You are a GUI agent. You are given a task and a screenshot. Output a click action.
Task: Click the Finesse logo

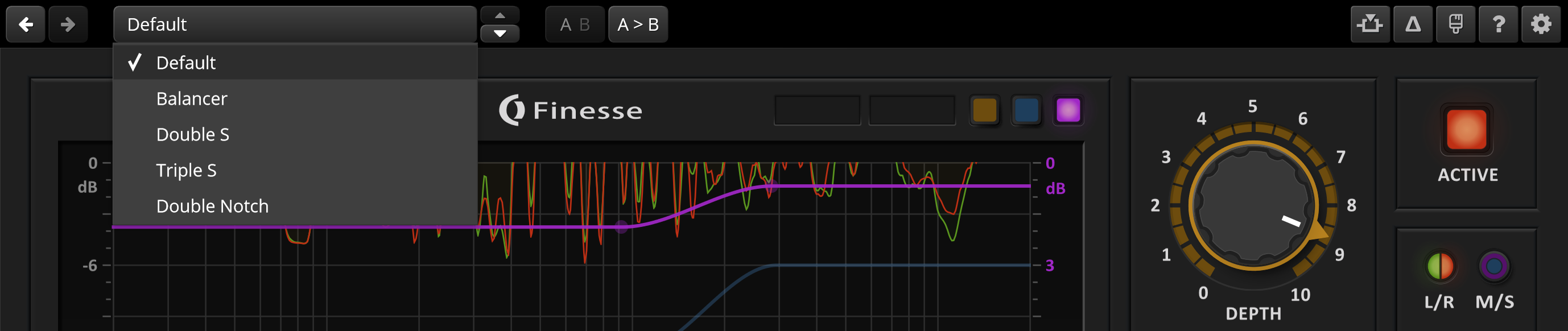(x=570, y=110)
